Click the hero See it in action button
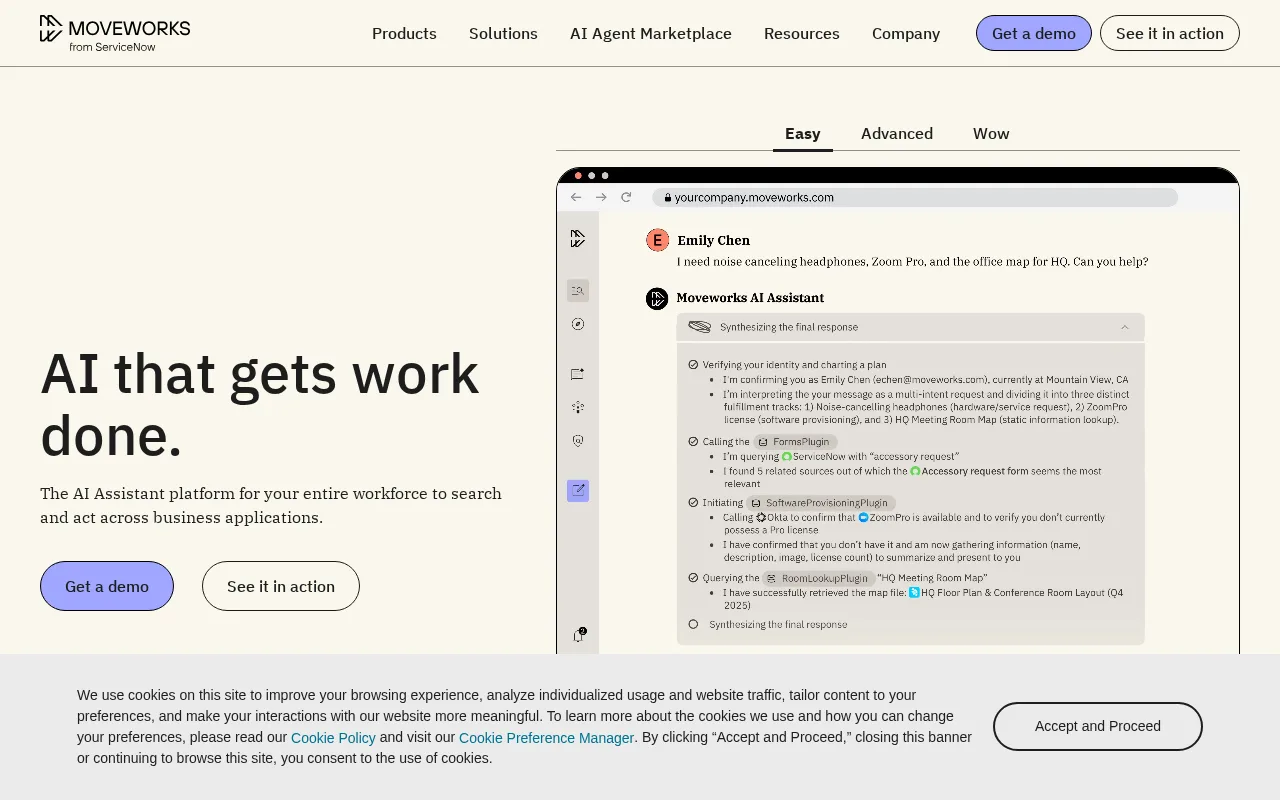 (x=281, y=586)
